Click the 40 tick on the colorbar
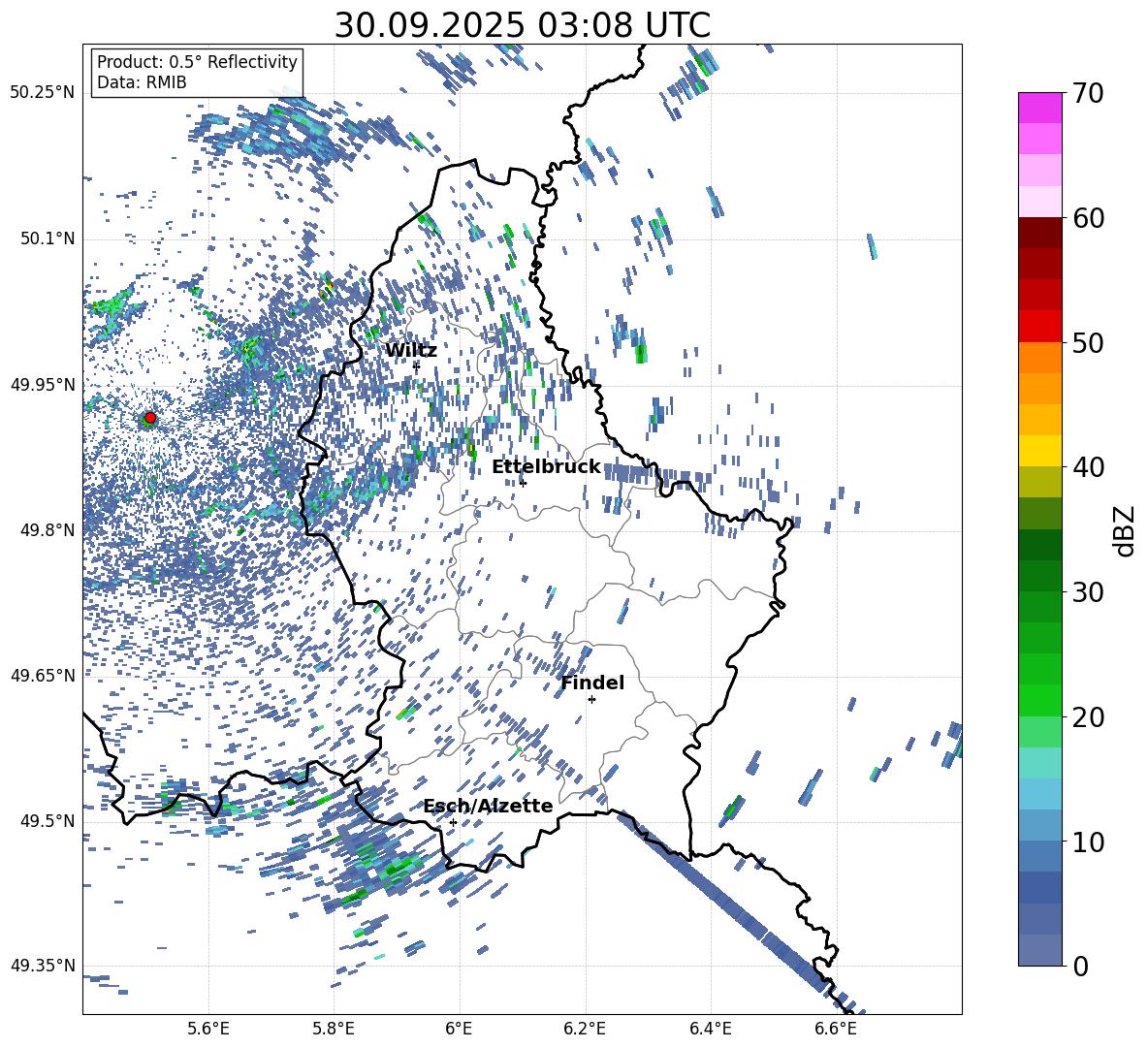1148x1048 pixels. coord(1088,467)
